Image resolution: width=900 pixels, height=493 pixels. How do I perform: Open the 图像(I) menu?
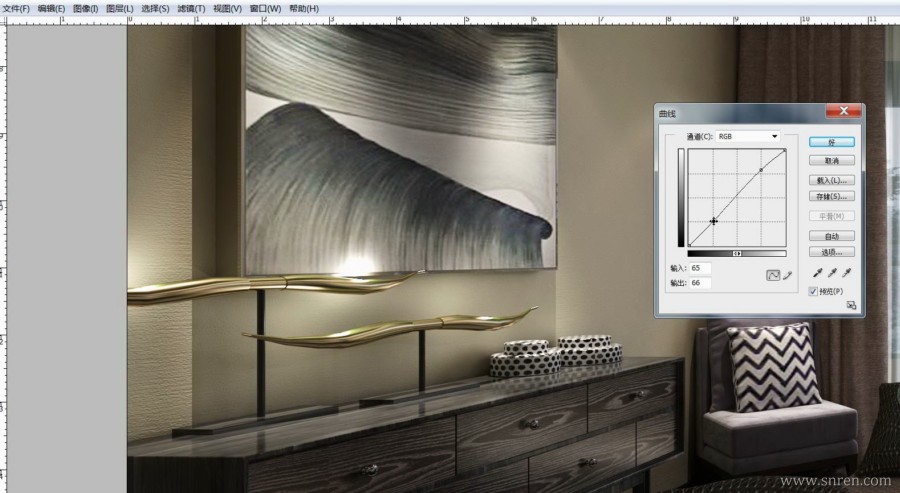click(x=86, y=9)
